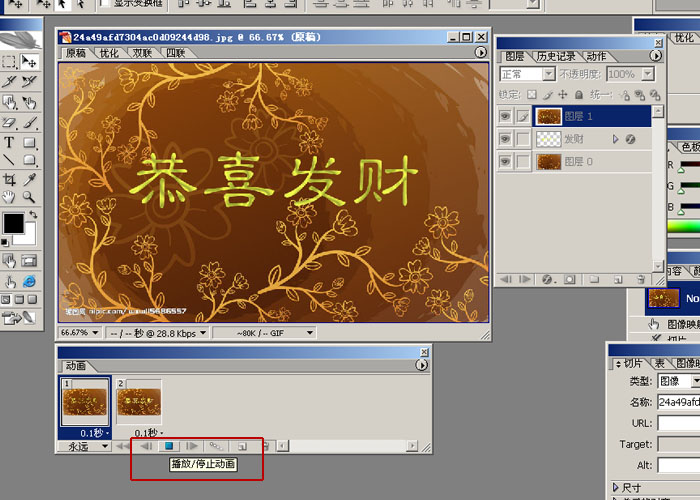Hide 图层 0 layer eye icon
700x500 pixels.
(505, 161)
